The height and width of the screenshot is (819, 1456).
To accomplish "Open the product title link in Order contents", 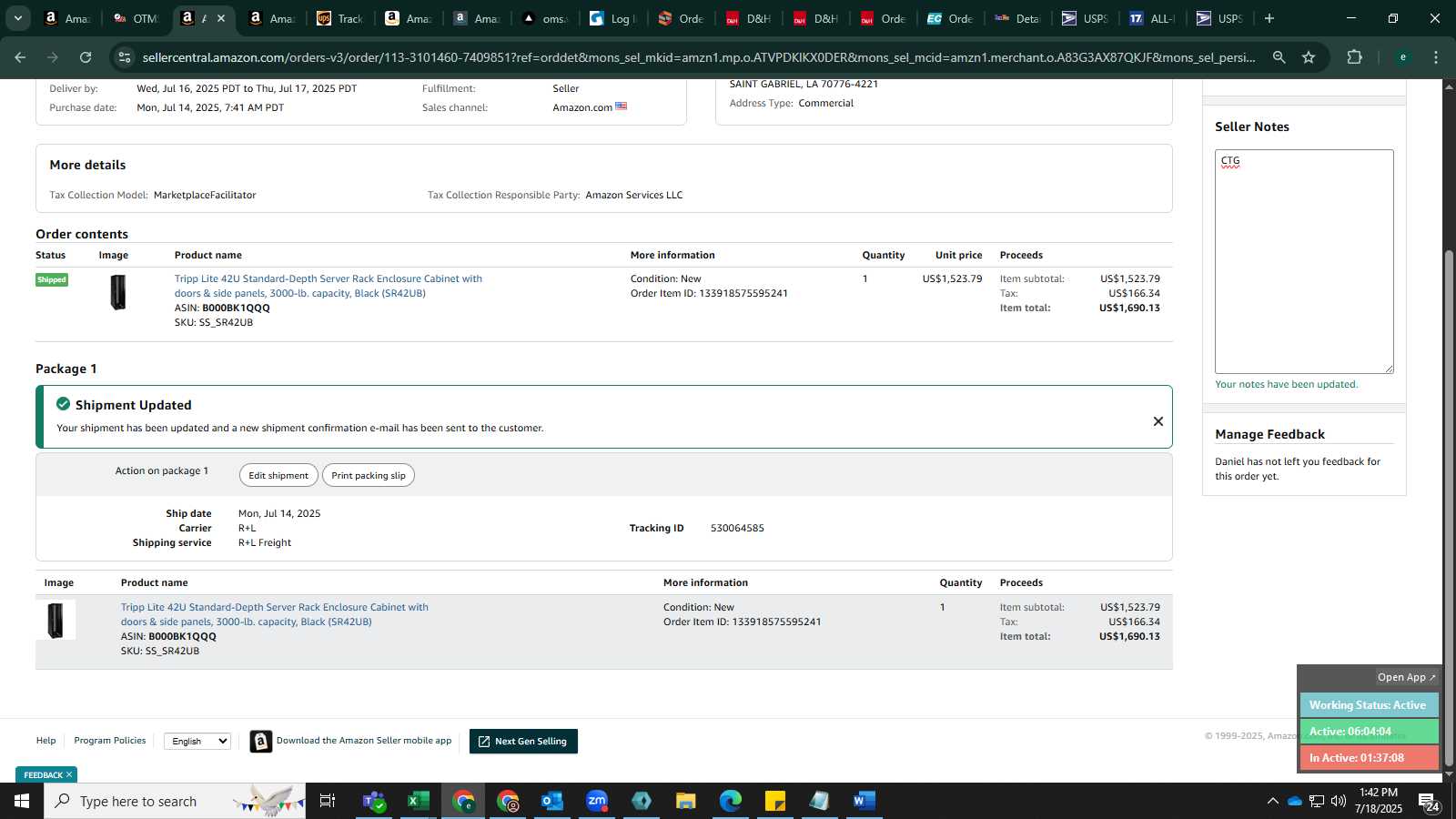I will [x=329, y=286].
